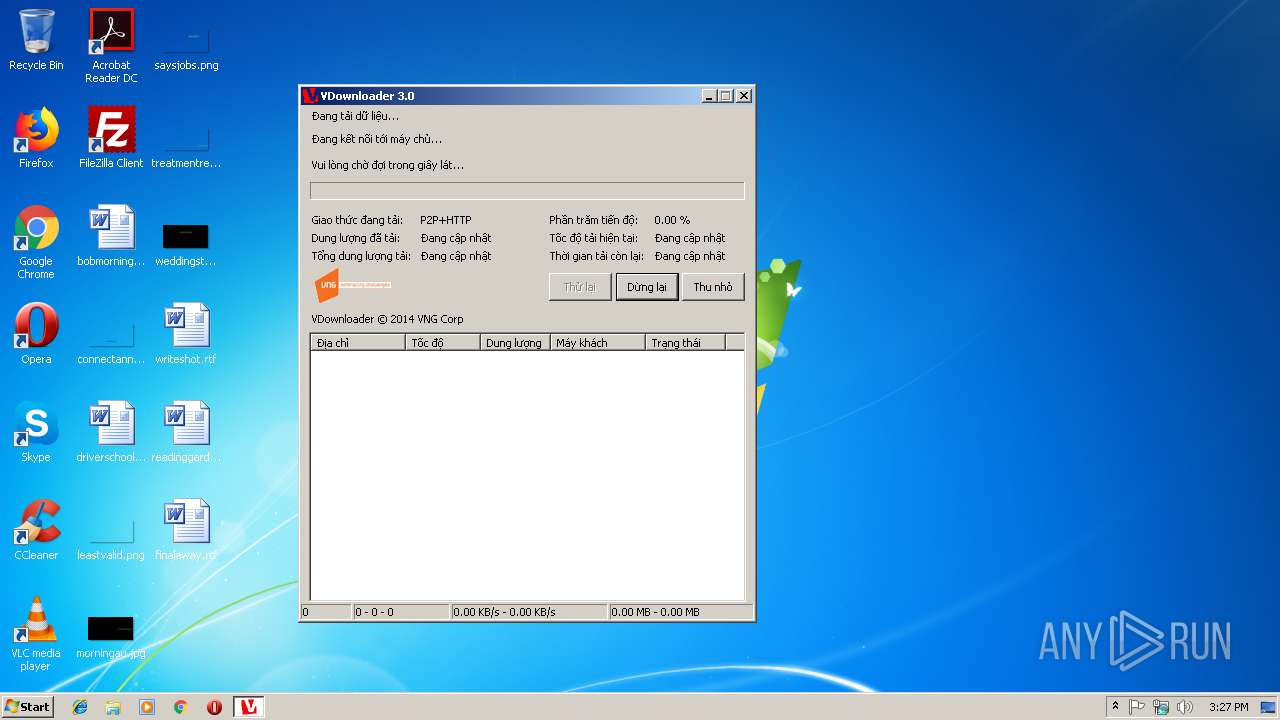
Task: Open the Google Chrome desktop shortcut
Action: [x=36, y=242]
